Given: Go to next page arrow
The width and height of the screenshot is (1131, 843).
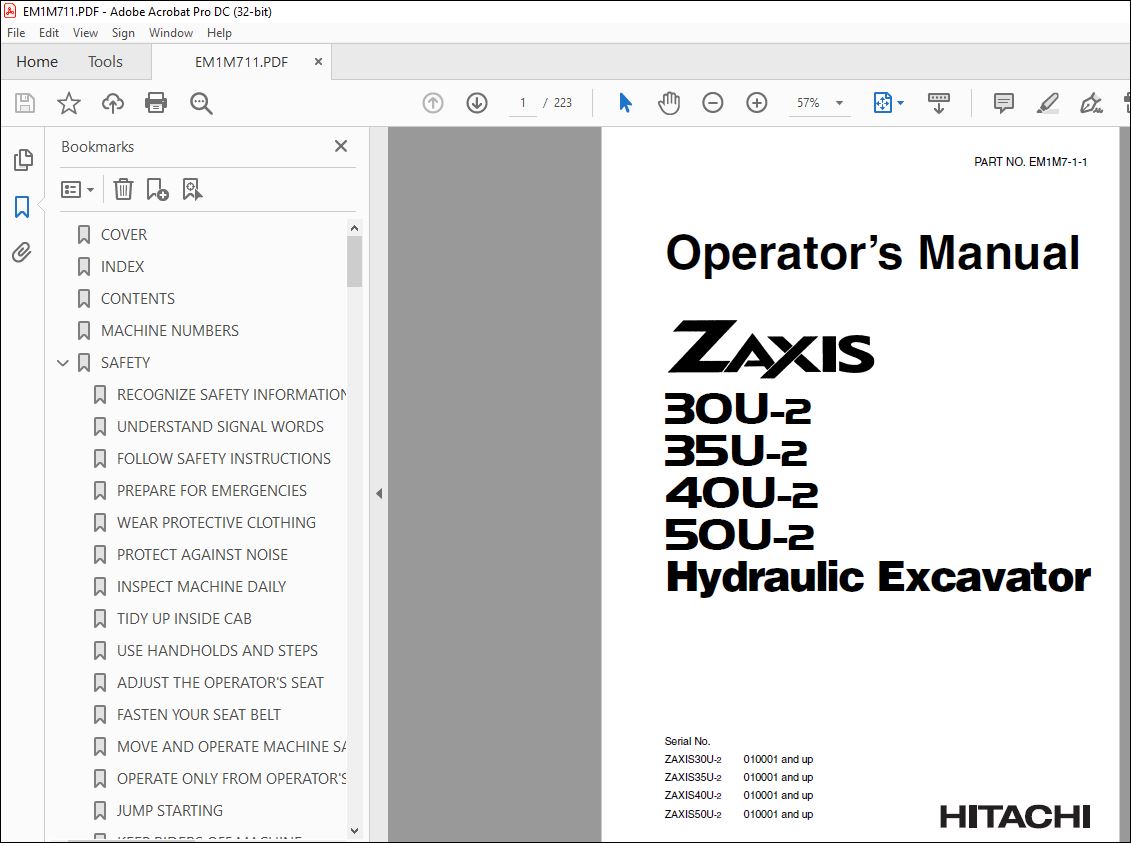Looking at the screenshot, I should [477, 103].
